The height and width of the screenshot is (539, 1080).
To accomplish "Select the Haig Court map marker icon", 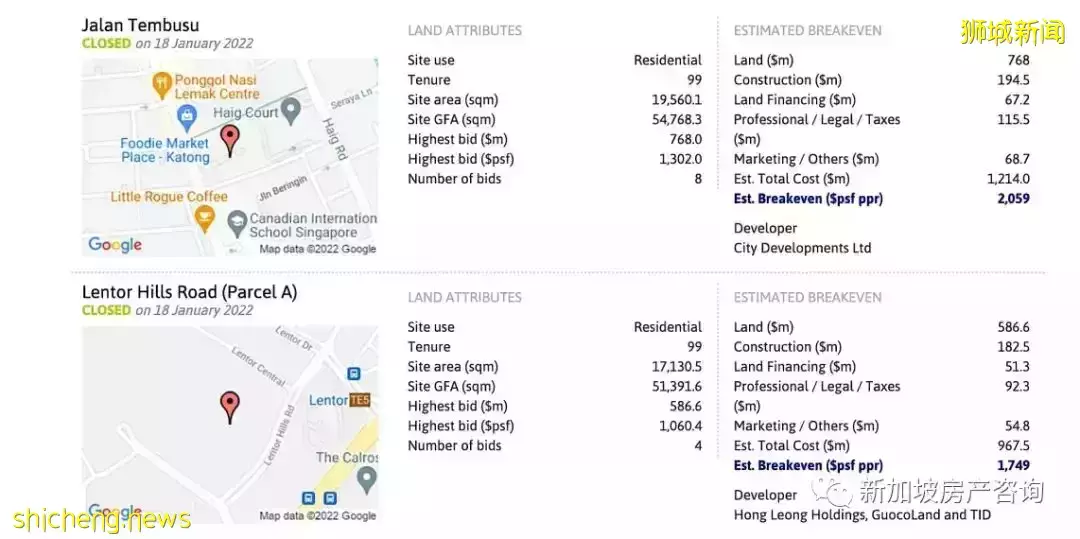I will tap(291, 108).
